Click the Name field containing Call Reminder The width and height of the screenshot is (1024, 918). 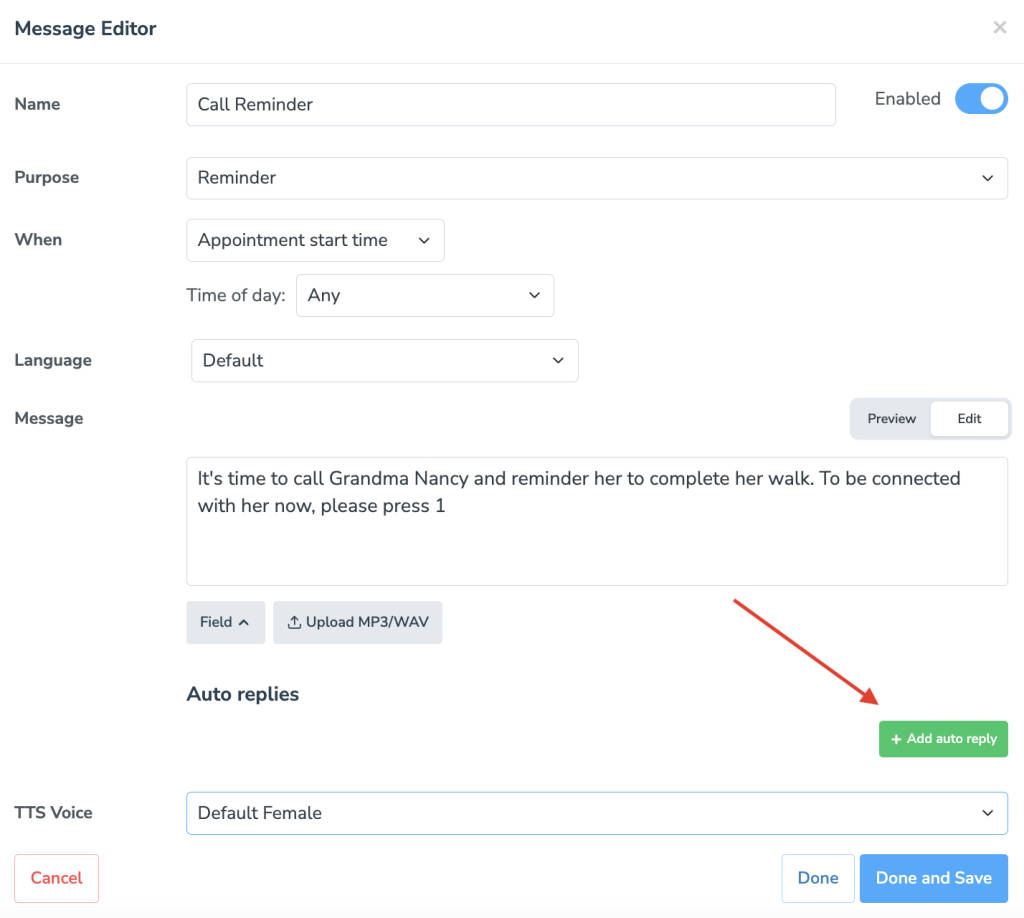coord(511,104)
